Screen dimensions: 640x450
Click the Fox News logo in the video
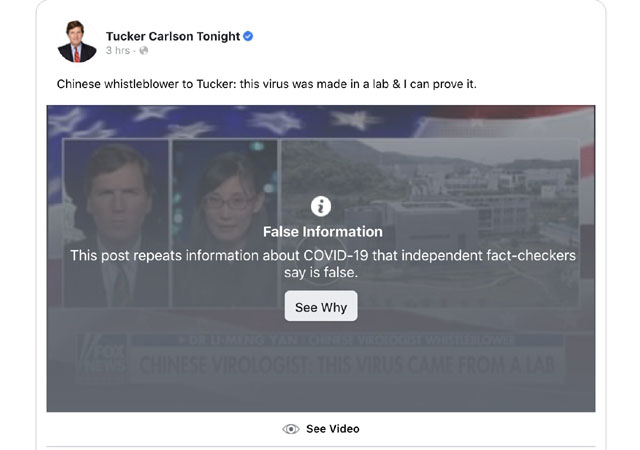pyautogui.click(x=98, y=362)
